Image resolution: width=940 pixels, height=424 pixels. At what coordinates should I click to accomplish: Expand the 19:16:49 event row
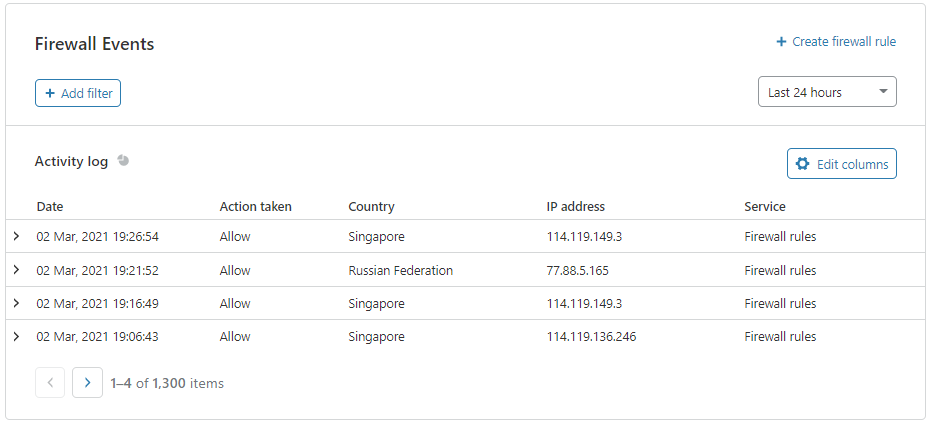[x=16, y=303]
